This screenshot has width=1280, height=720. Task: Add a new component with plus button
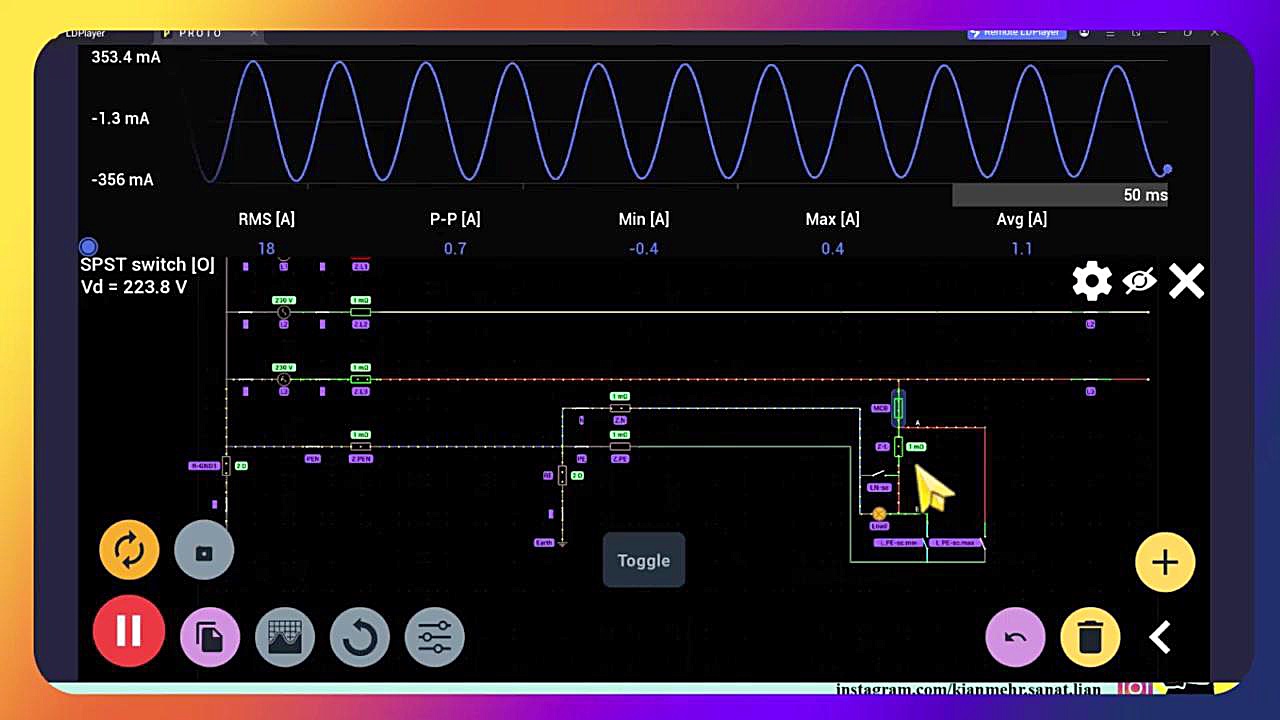coord(1165,562)
